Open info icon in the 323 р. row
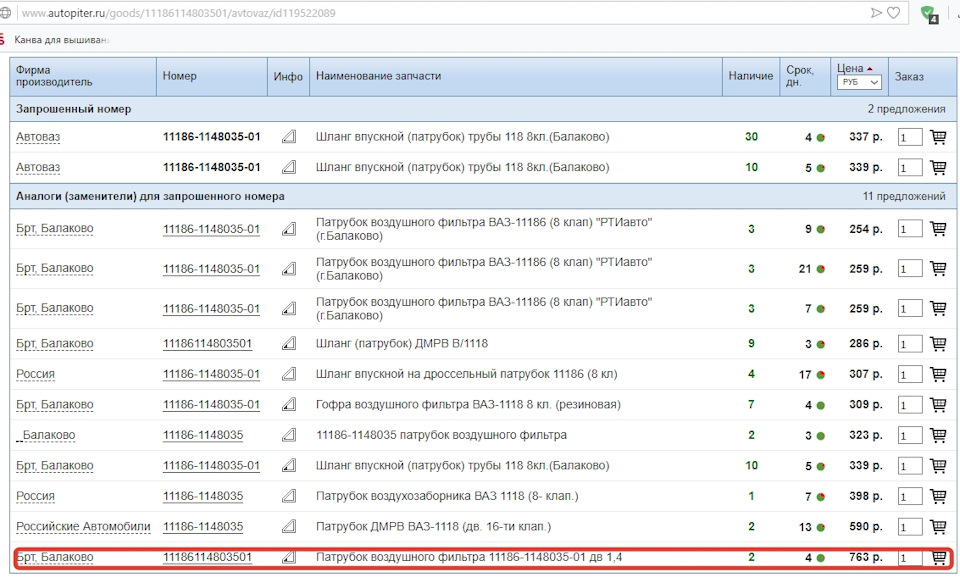The image size is (960, 583). click(x=289, y=435)
